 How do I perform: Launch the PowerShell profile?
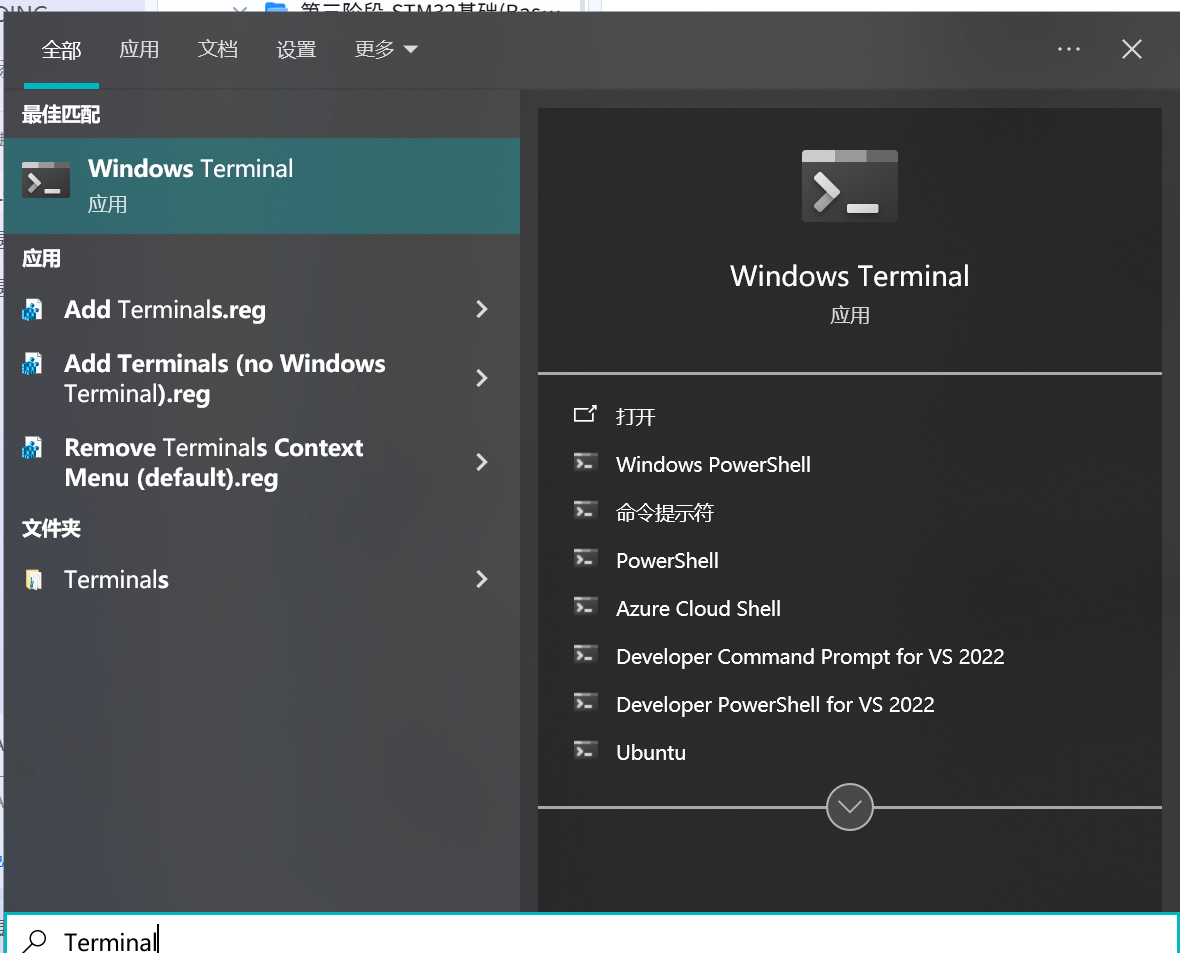[667, 561]
